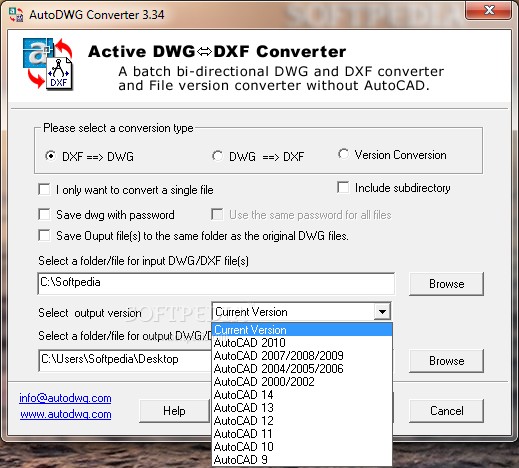Browse for the input folder

pos(446,284)
